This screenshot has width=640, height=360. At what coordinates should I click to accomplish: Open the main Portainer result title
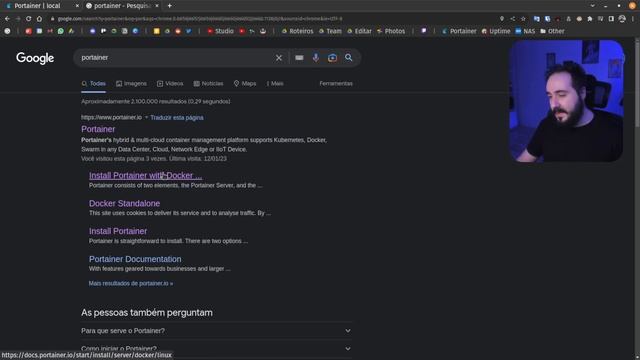tap(98, 129)
